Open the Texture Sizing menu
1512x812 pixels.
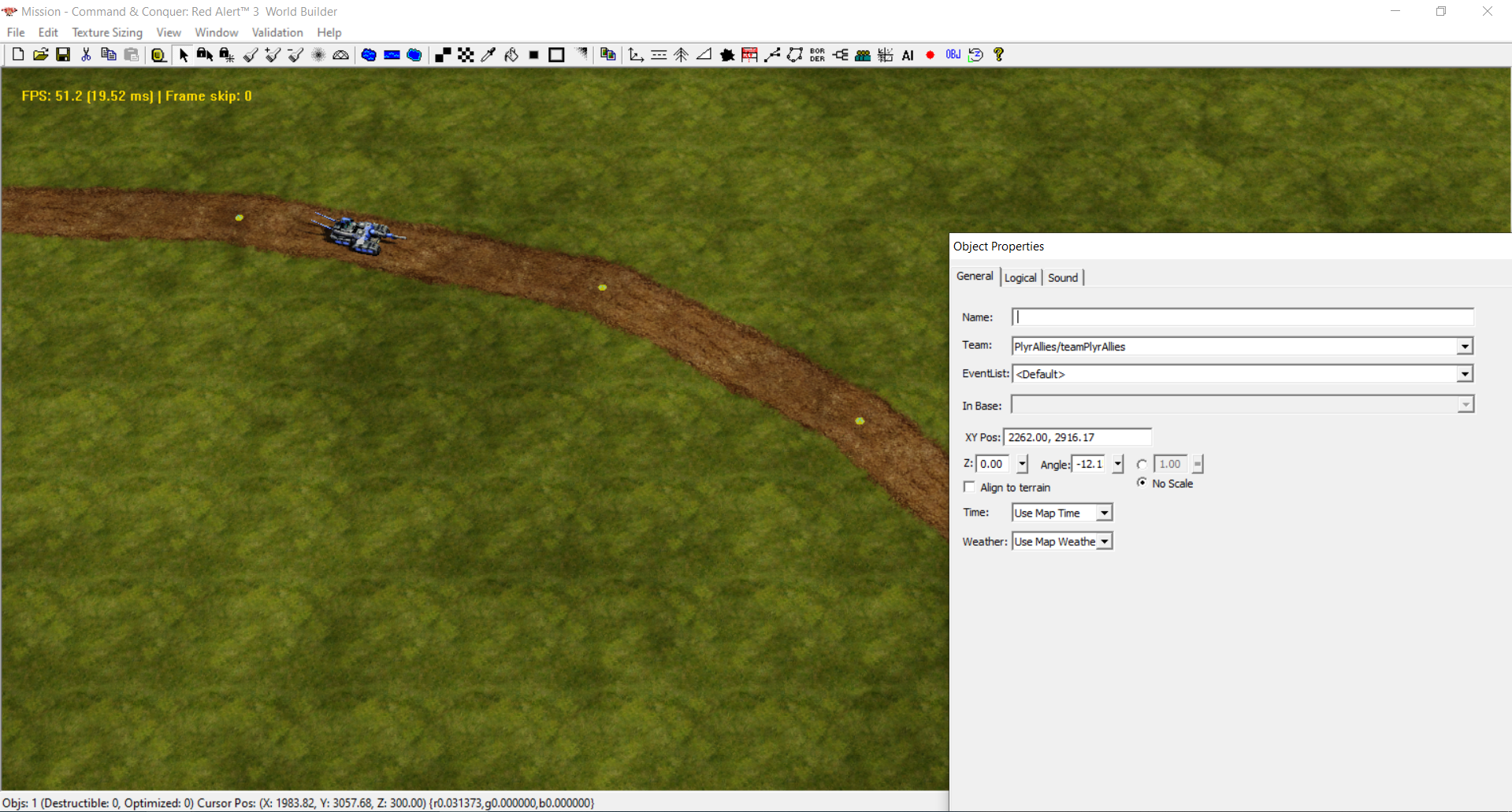[107, 32]
